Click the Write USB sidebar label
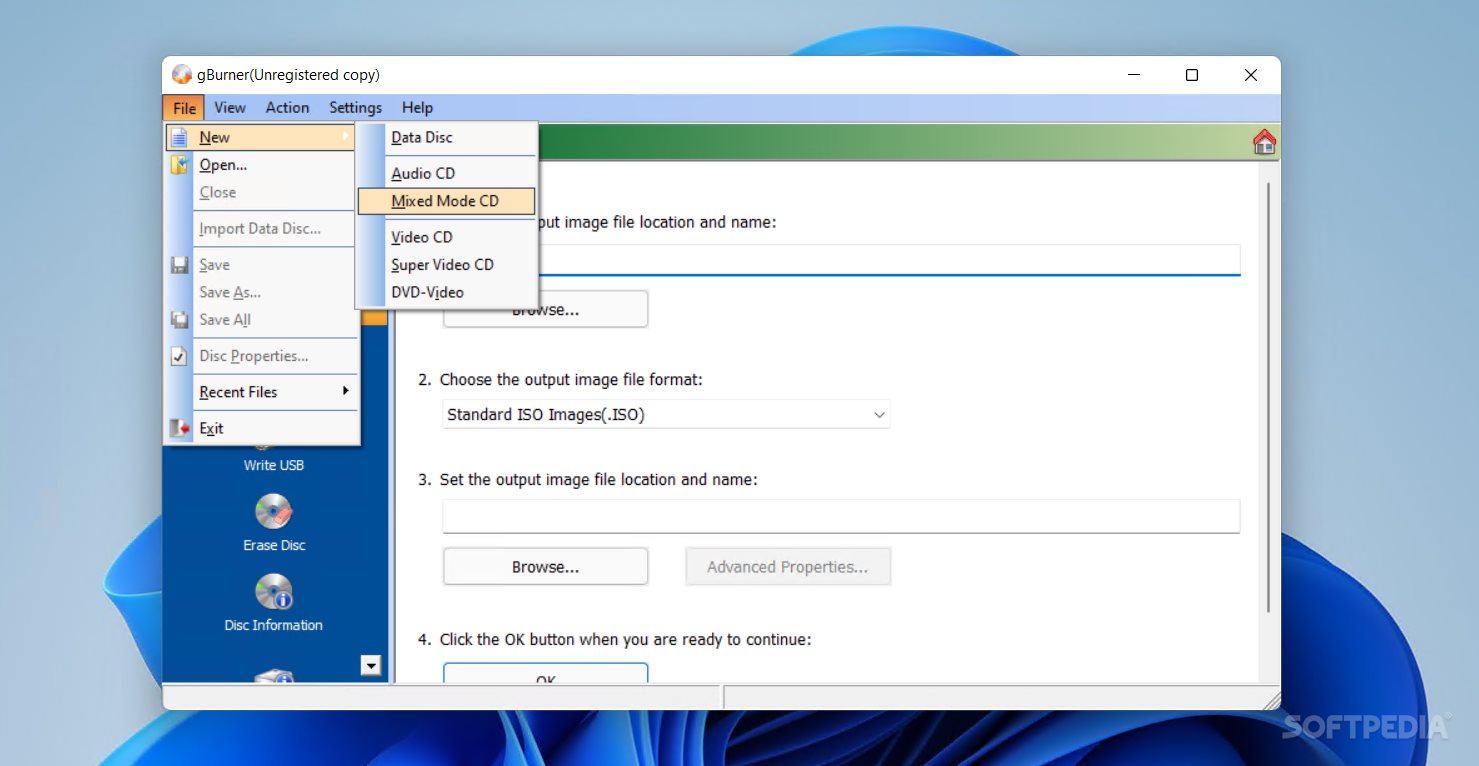Screen dimensions: 1479x766 [x=273, y=465]
